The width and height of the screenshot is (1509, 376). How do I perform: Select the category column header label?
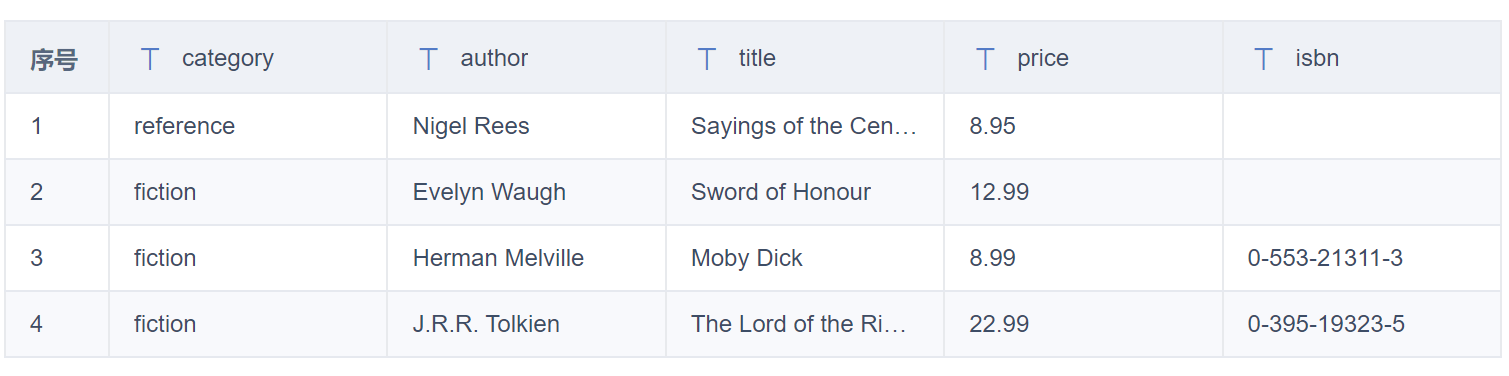tap(227, 59)
